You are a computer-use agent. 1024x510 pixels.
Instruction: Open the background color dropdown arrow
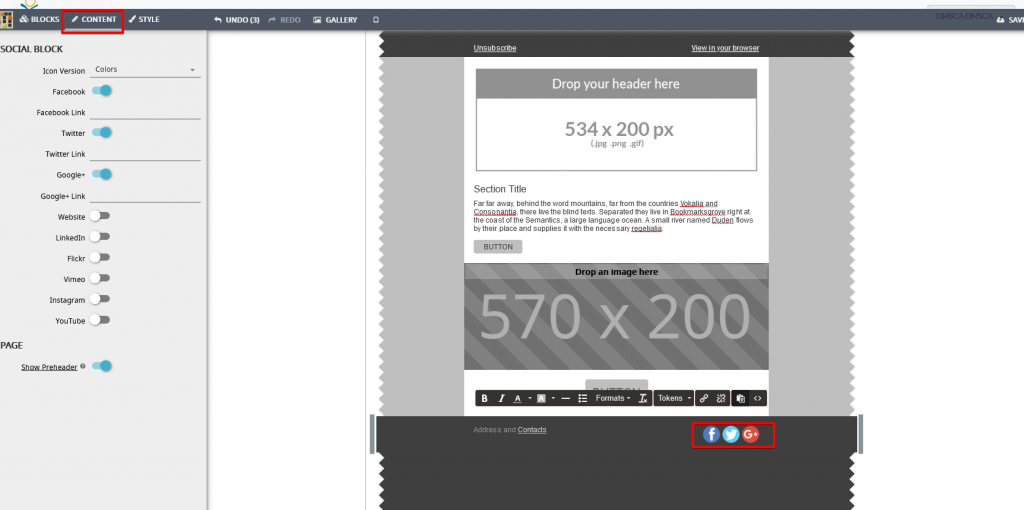point(553,398)
